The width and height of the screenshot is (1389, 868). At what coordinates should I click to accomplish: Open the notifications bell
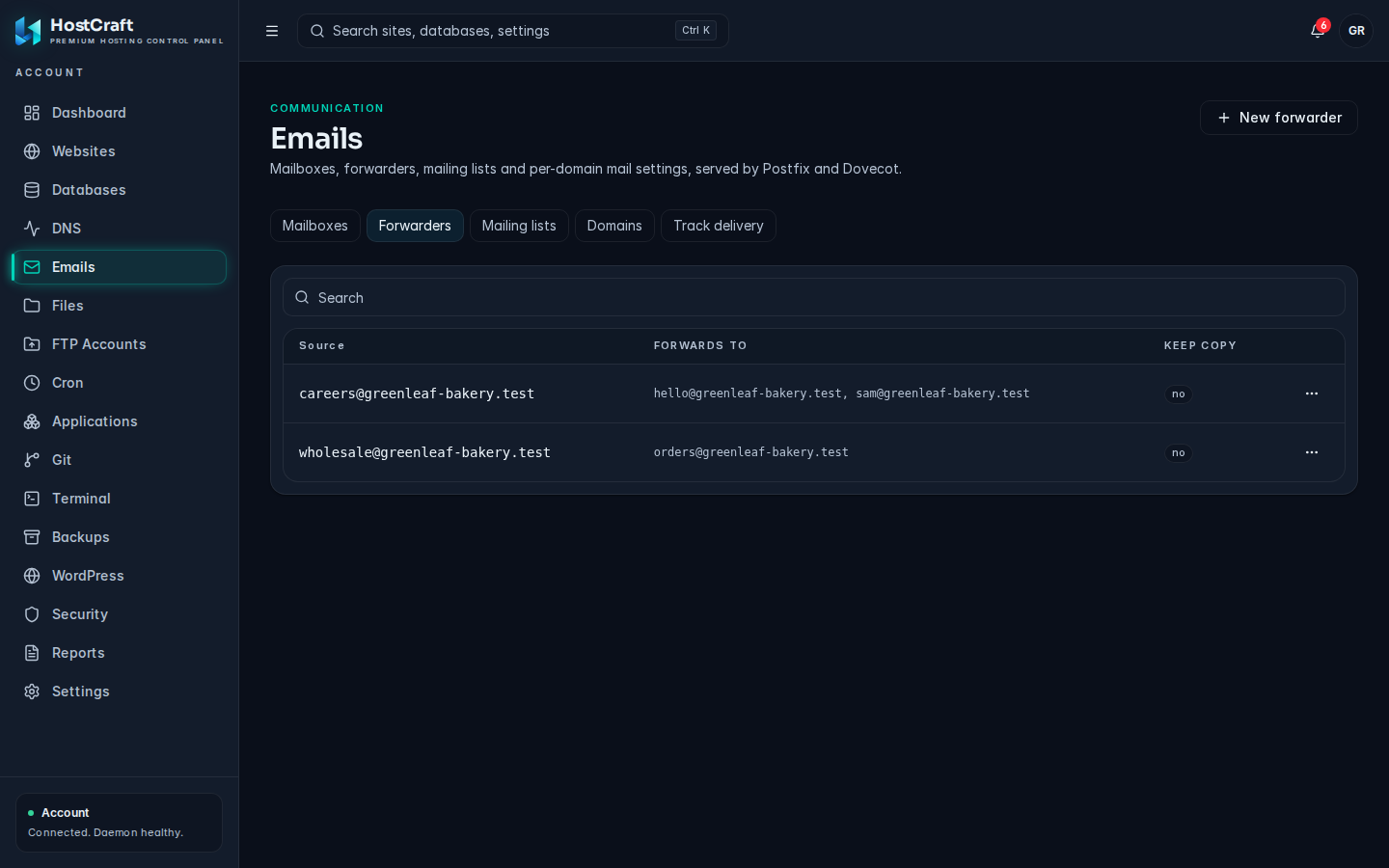point(1318,31)
